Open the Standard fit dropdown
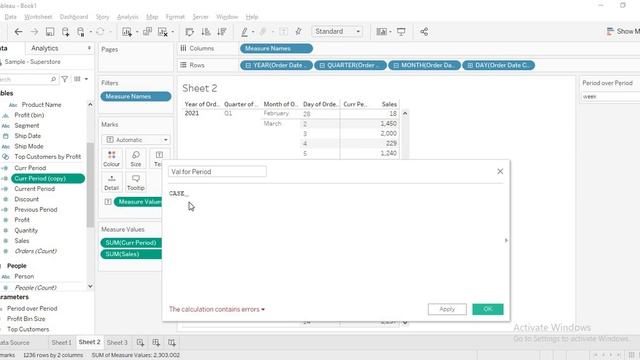This screenshot has width=640, height=360. [x=337, y=31]
